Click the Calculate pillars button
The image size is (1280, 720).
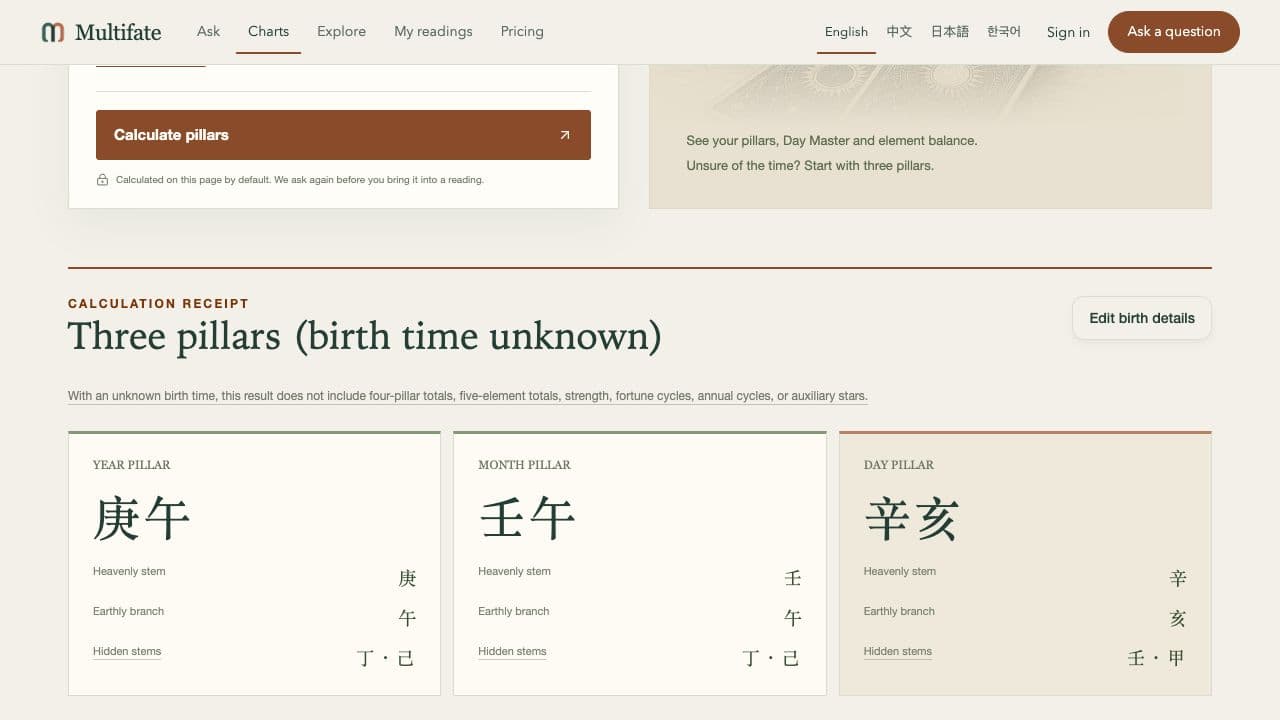click(343, 135)
